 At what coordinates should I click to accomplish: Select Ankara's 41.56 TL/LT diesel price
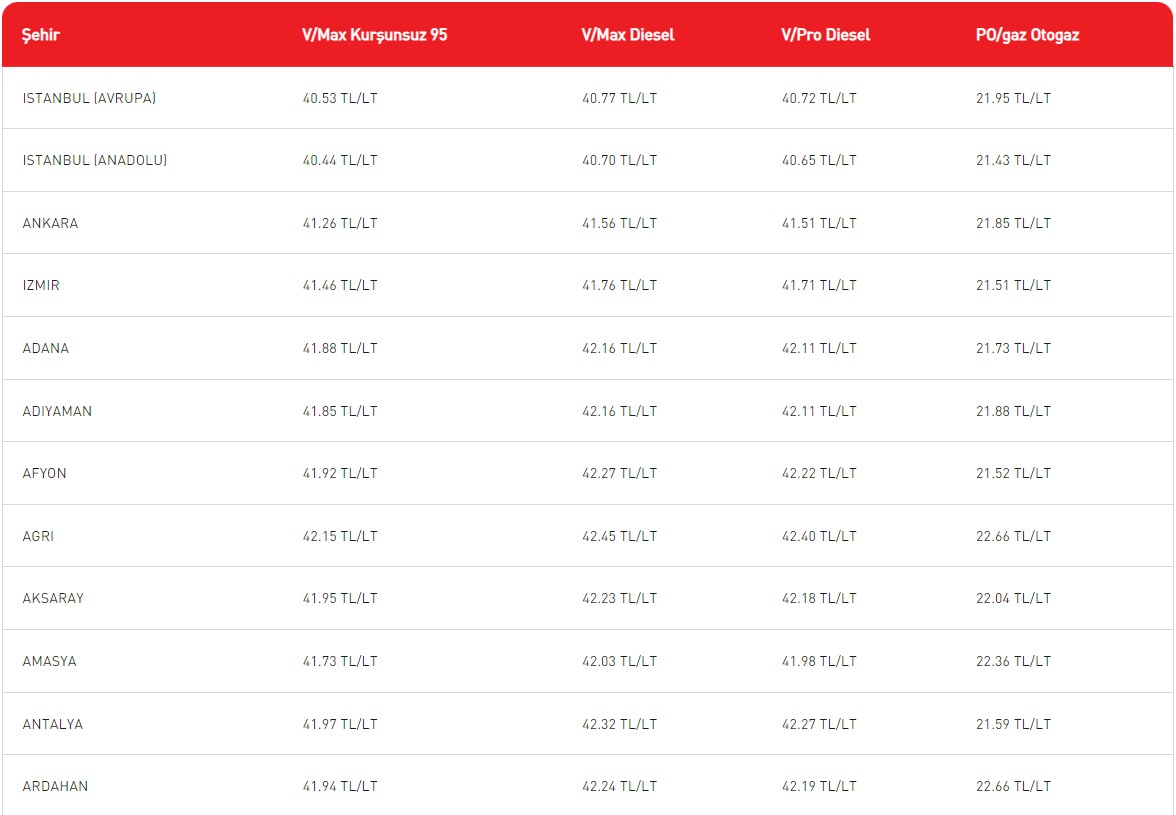tap(620, 223)
